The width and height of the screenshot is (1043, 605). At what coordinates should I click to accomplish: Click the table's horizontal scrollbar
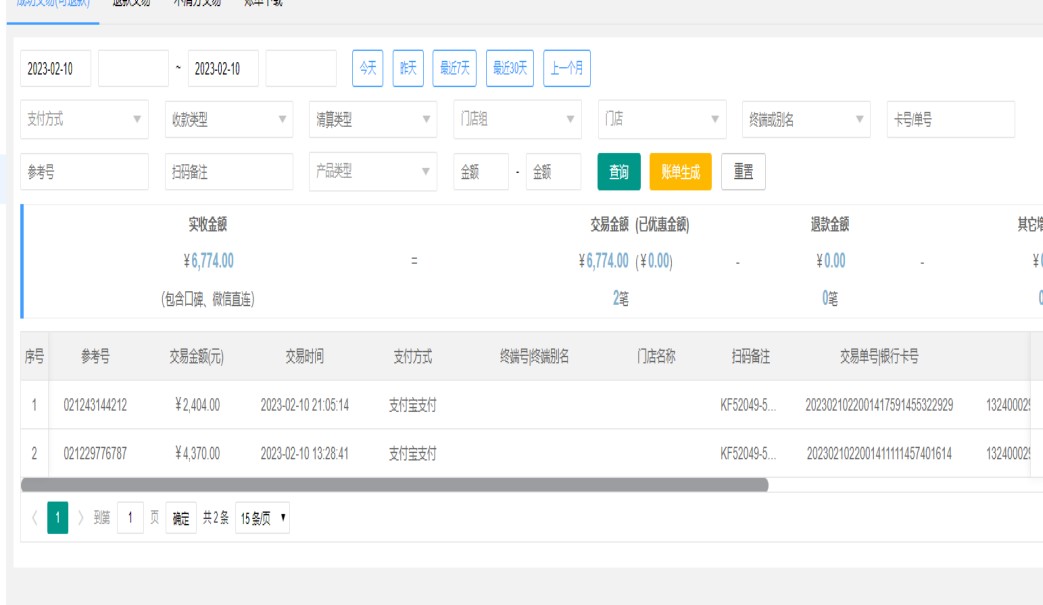[x=394, y=484]
